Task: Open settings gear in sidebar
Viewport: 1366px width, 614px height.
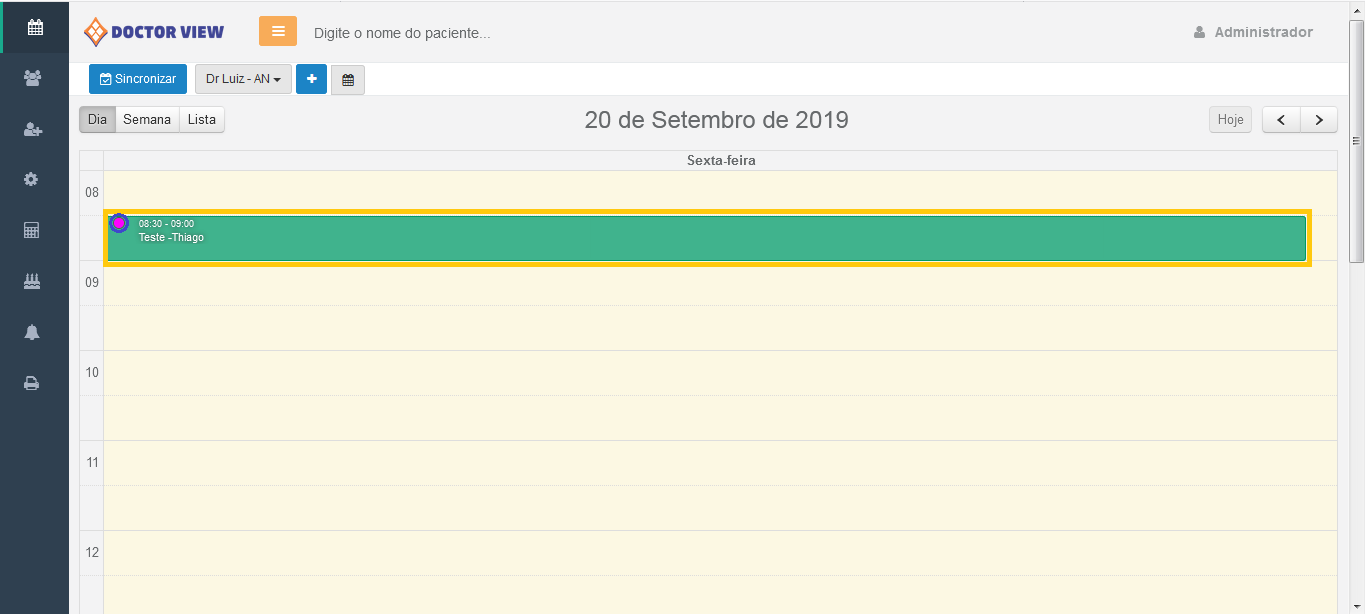Action: click(32, 180)
